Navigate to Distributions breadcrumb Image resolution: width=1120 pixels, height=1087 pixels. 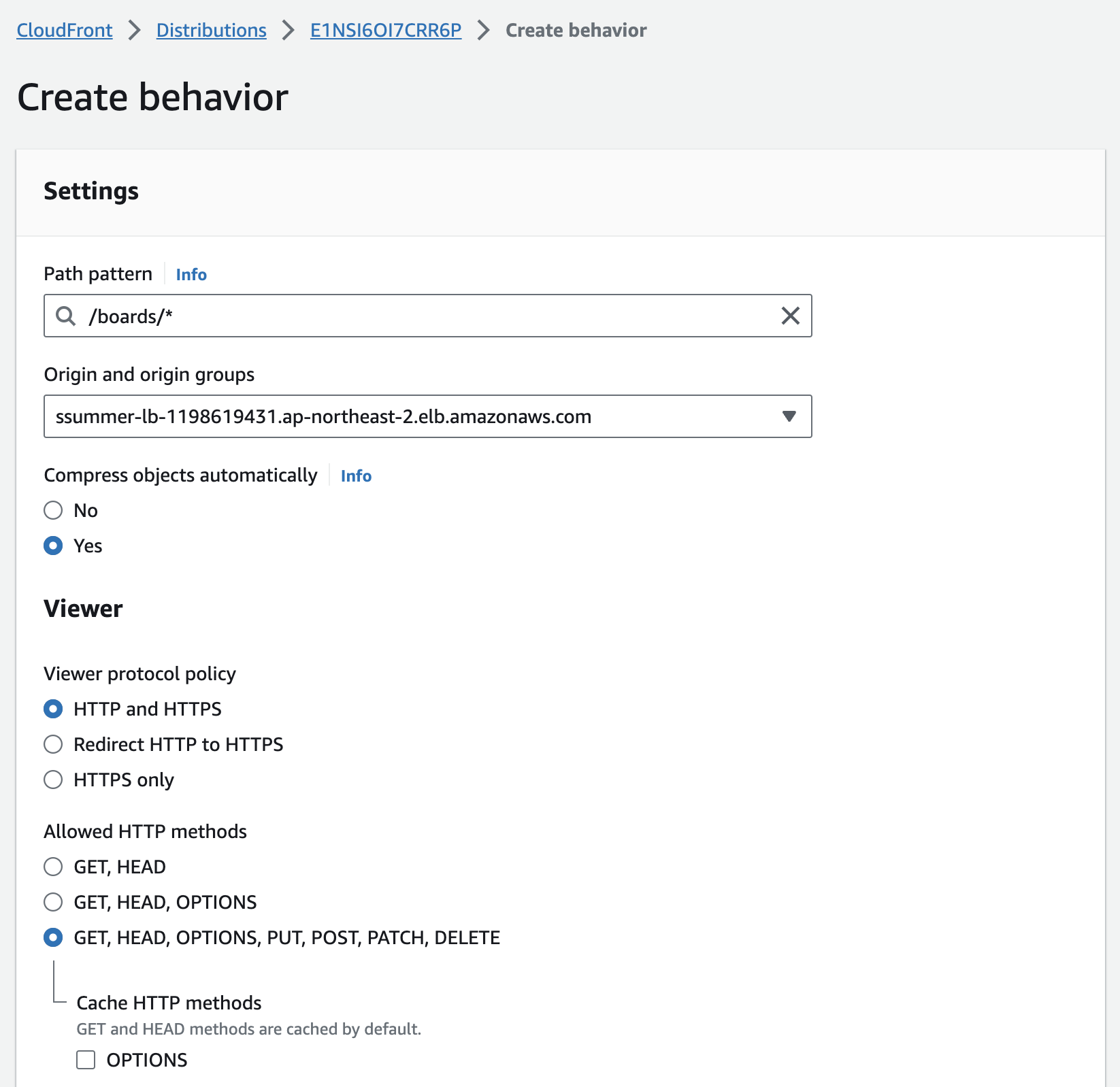coord(211,30)
